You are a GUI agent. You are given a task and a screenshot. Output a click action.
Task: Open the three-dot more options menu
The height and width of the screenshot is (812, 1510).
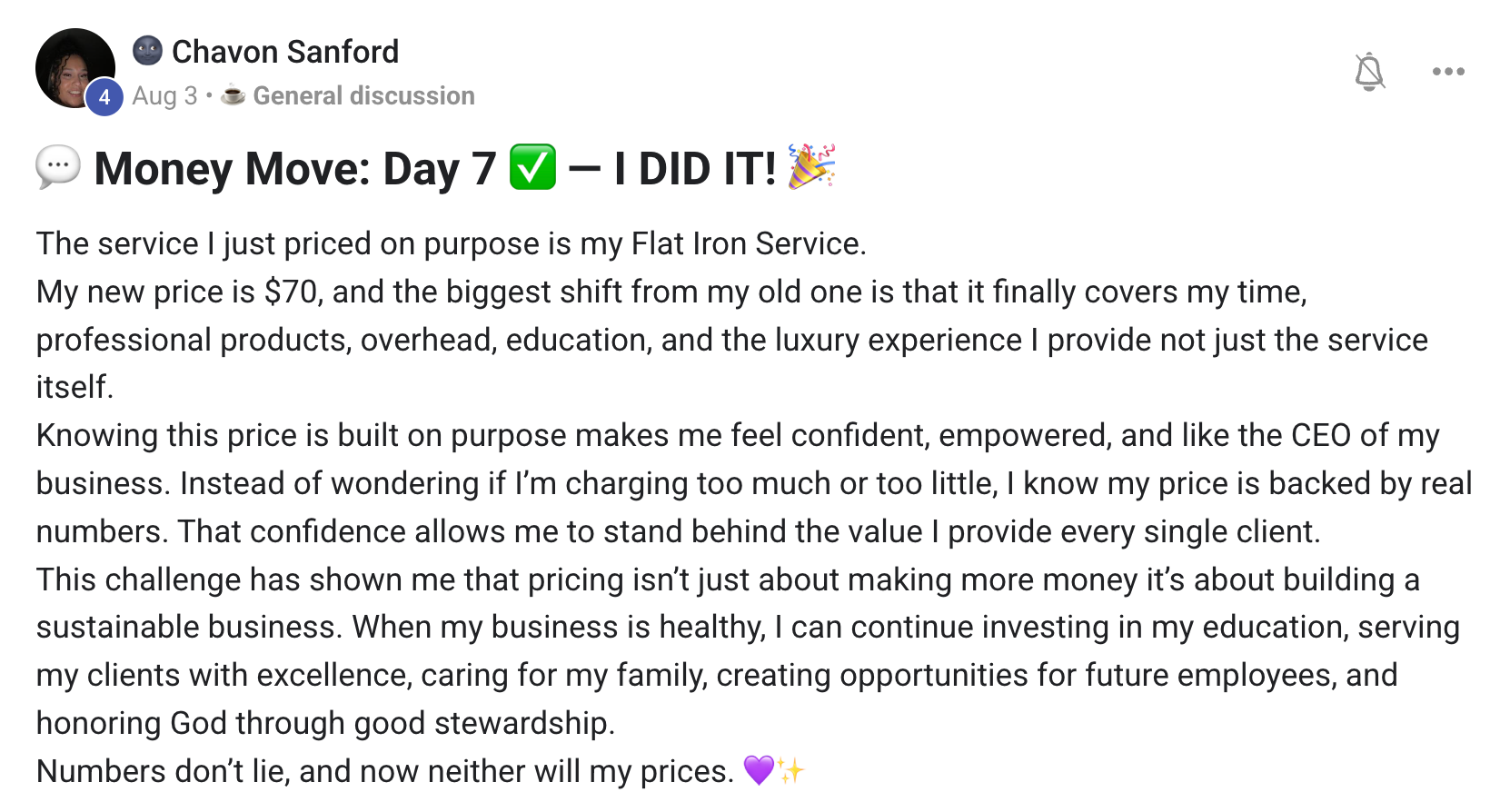(x=1448, y=71)
